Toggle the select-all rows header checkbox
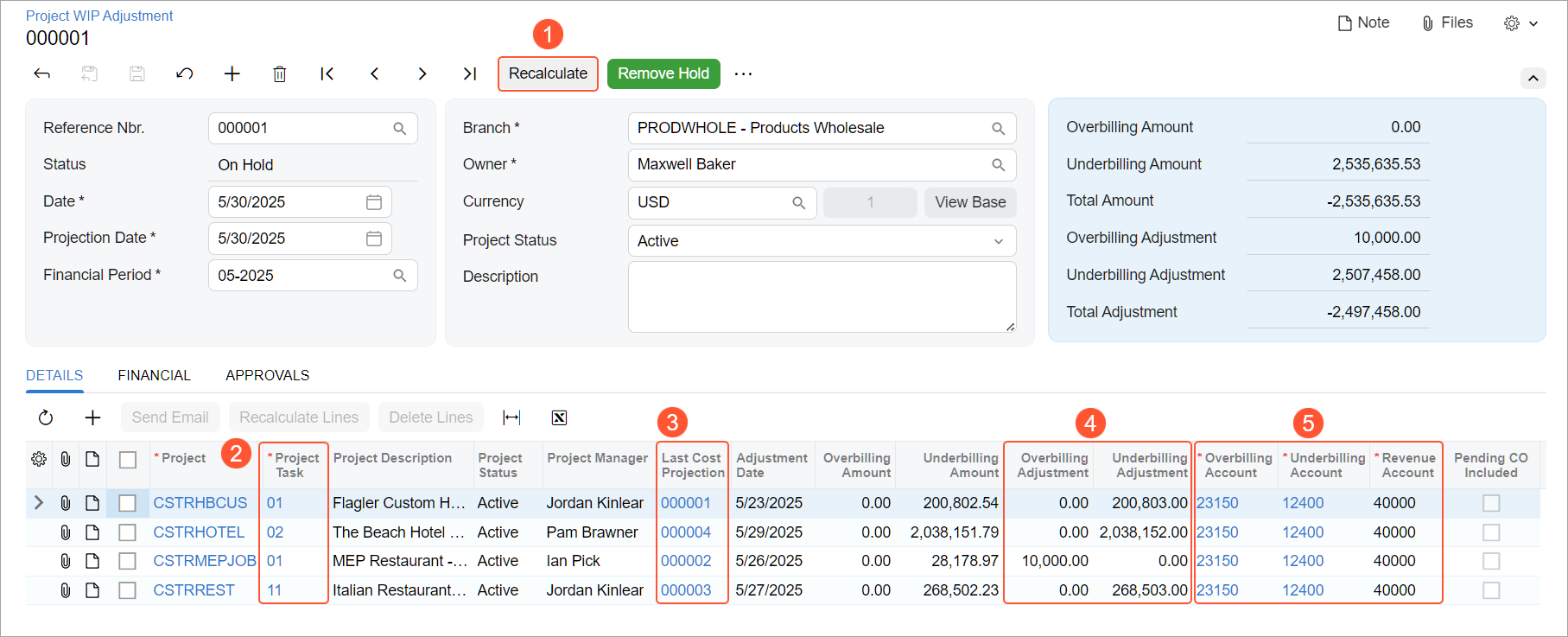The width and height of the screenshot is (1568, 637). pos(127,460)
